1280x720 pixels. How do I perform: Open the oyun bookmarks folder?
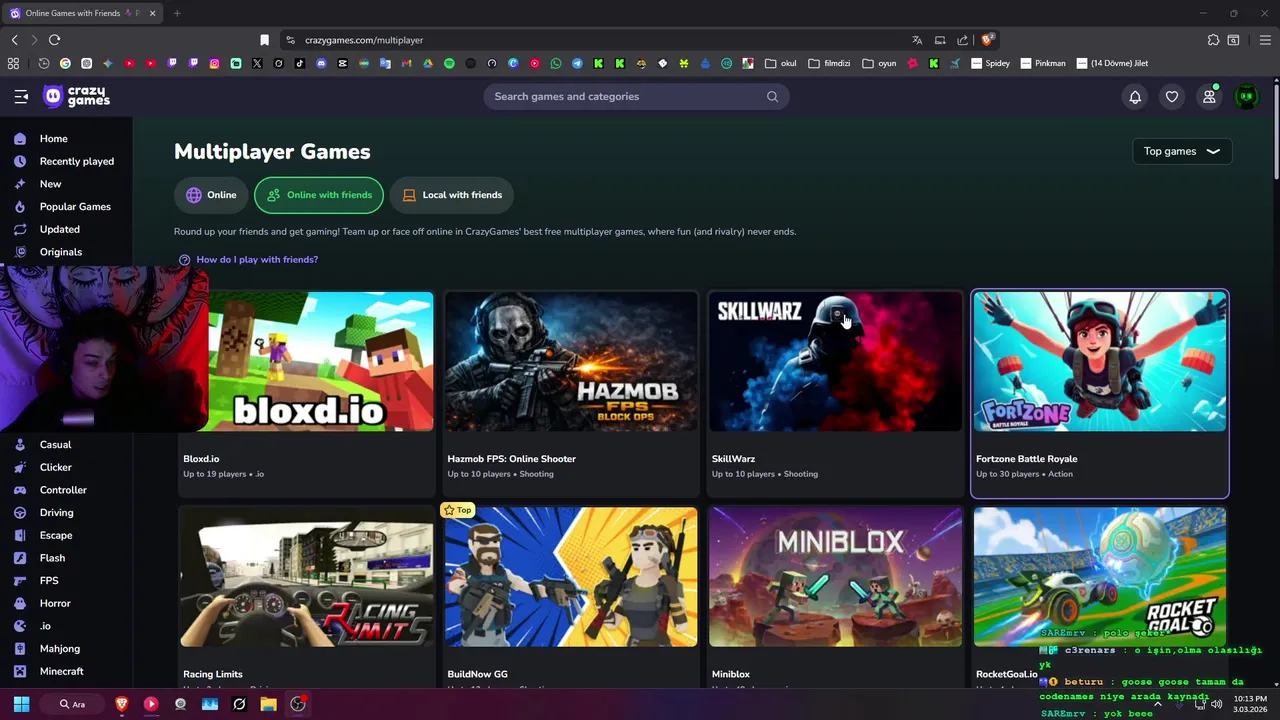pyautogui.click(x=879, y=63)
